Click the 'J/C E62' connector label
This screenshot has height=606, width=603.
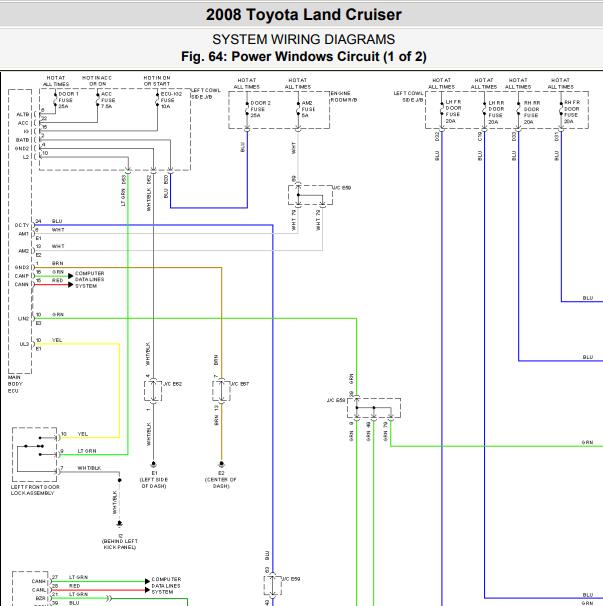pos(172,384)
